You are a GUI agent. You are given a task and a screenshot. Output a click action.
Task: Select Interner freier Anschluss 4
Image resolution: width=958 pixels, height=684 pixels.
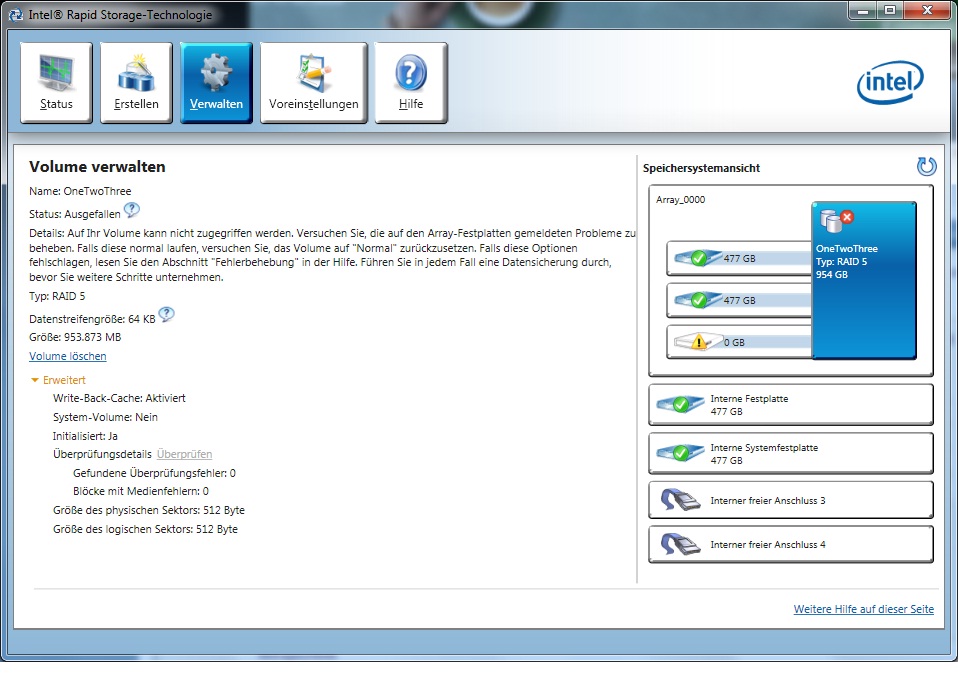(791, 544)
